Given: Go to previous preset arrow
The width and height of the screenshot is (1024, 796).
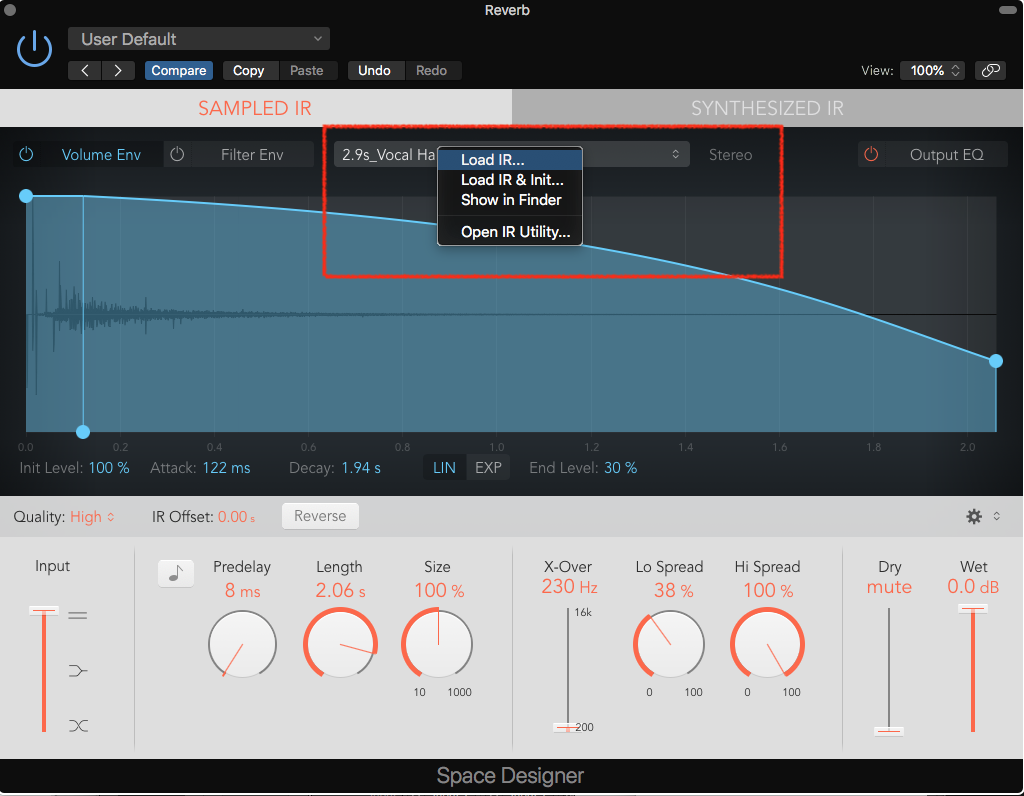Looking at the screenshot, I should coord(85,71).
